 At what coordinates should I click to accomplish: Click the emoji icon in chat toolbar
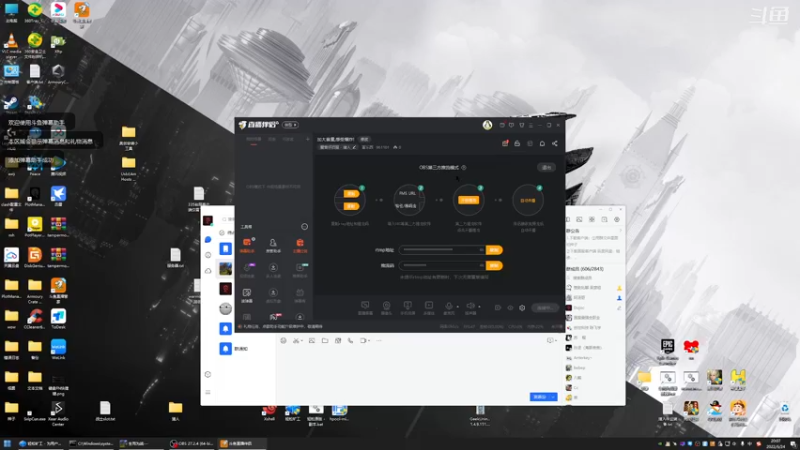283,340
